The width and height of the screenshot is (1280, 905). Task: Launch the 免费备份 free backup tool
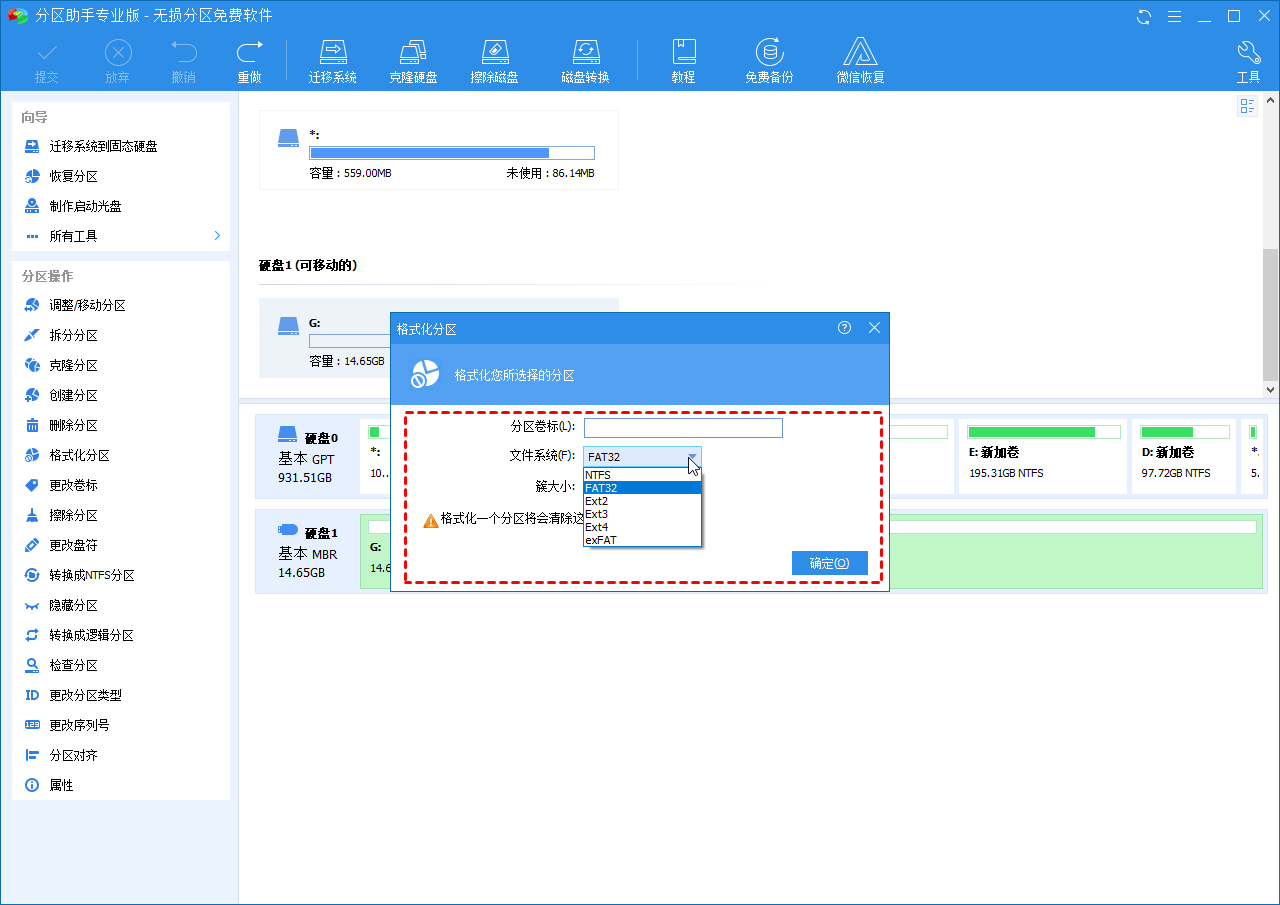coord(768,60)
